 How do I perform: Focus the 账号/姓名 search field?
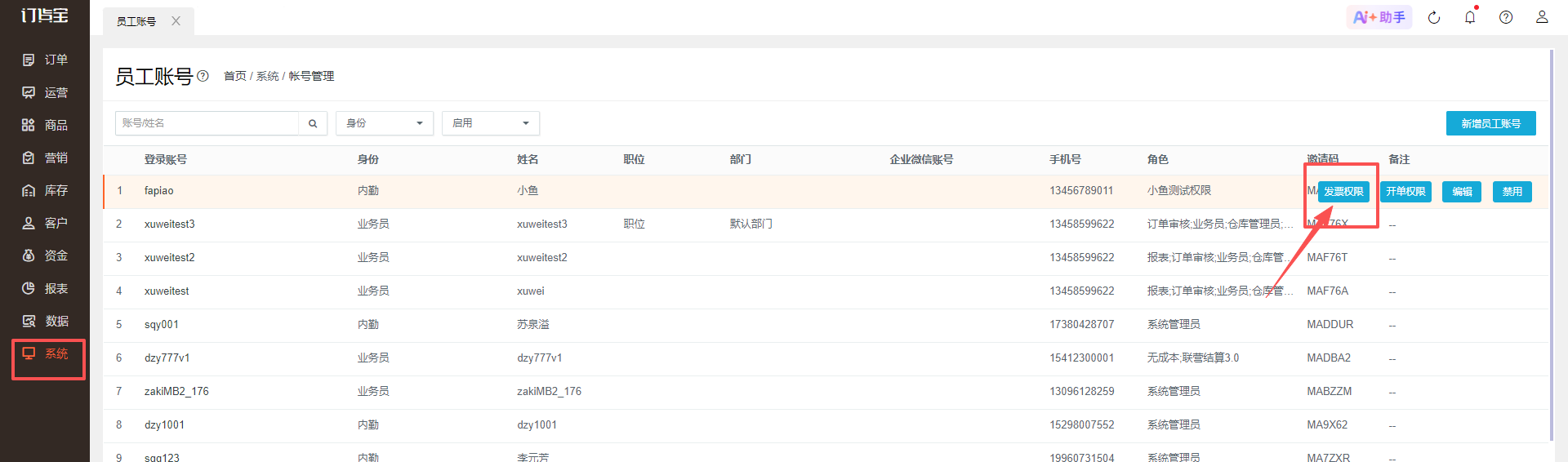[207, 123]
